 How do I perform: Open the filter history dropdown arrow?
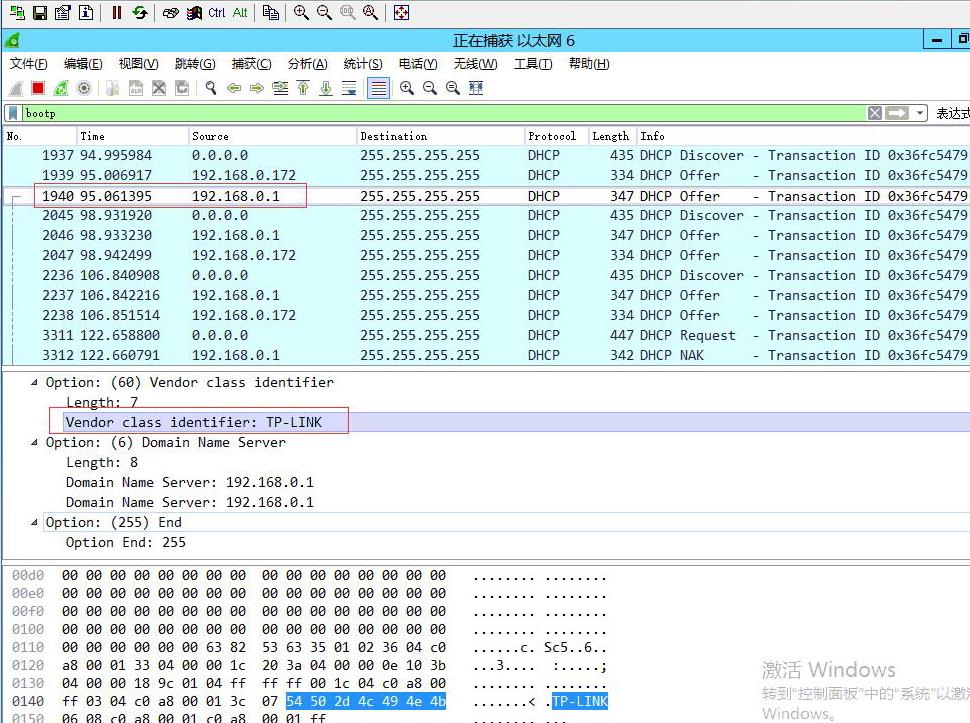919,113
